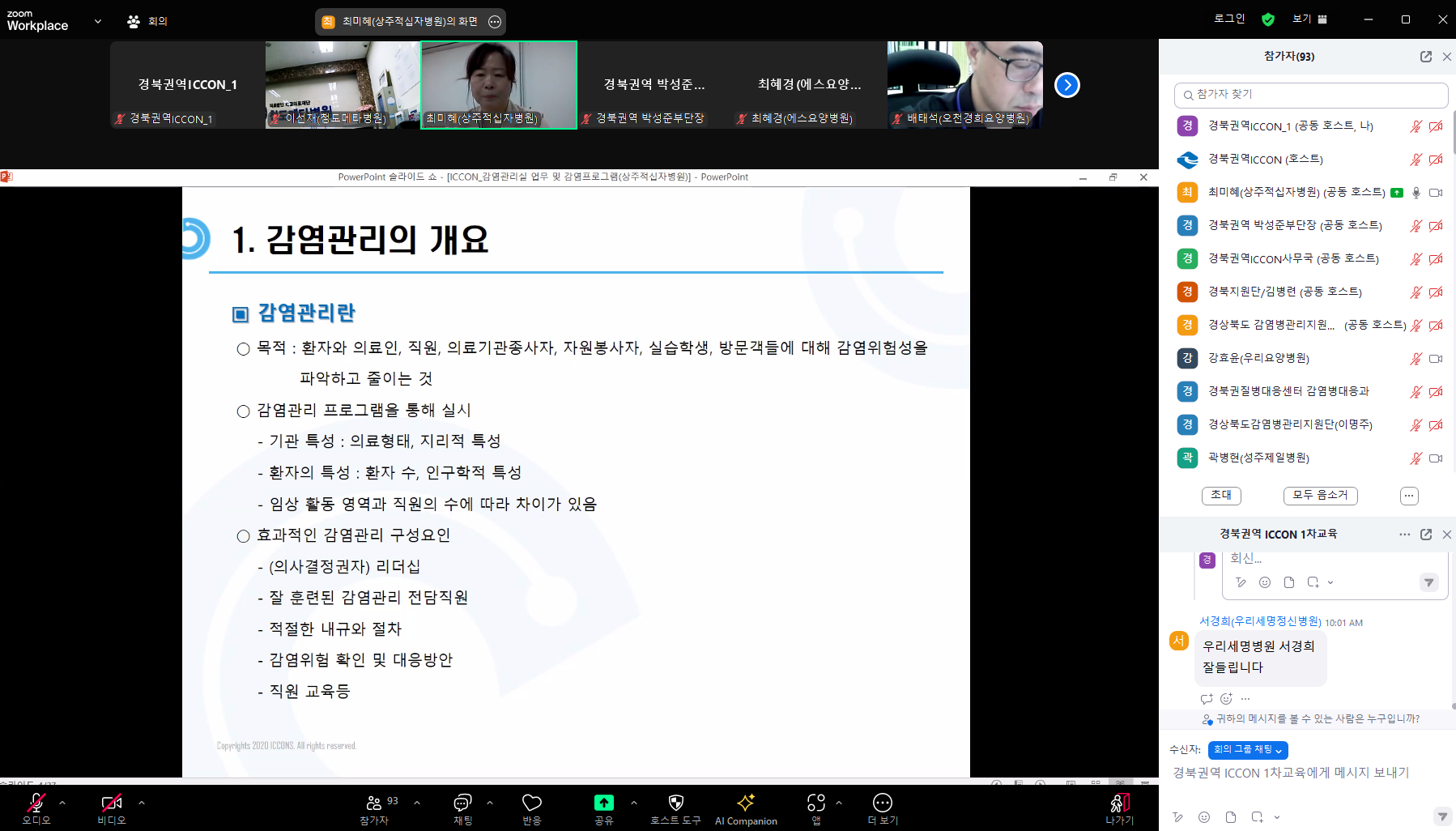Viewport: 1456px width, 831px height.
Task: Expand the arrow next to 참가자
Action: (x=417, y=803)
